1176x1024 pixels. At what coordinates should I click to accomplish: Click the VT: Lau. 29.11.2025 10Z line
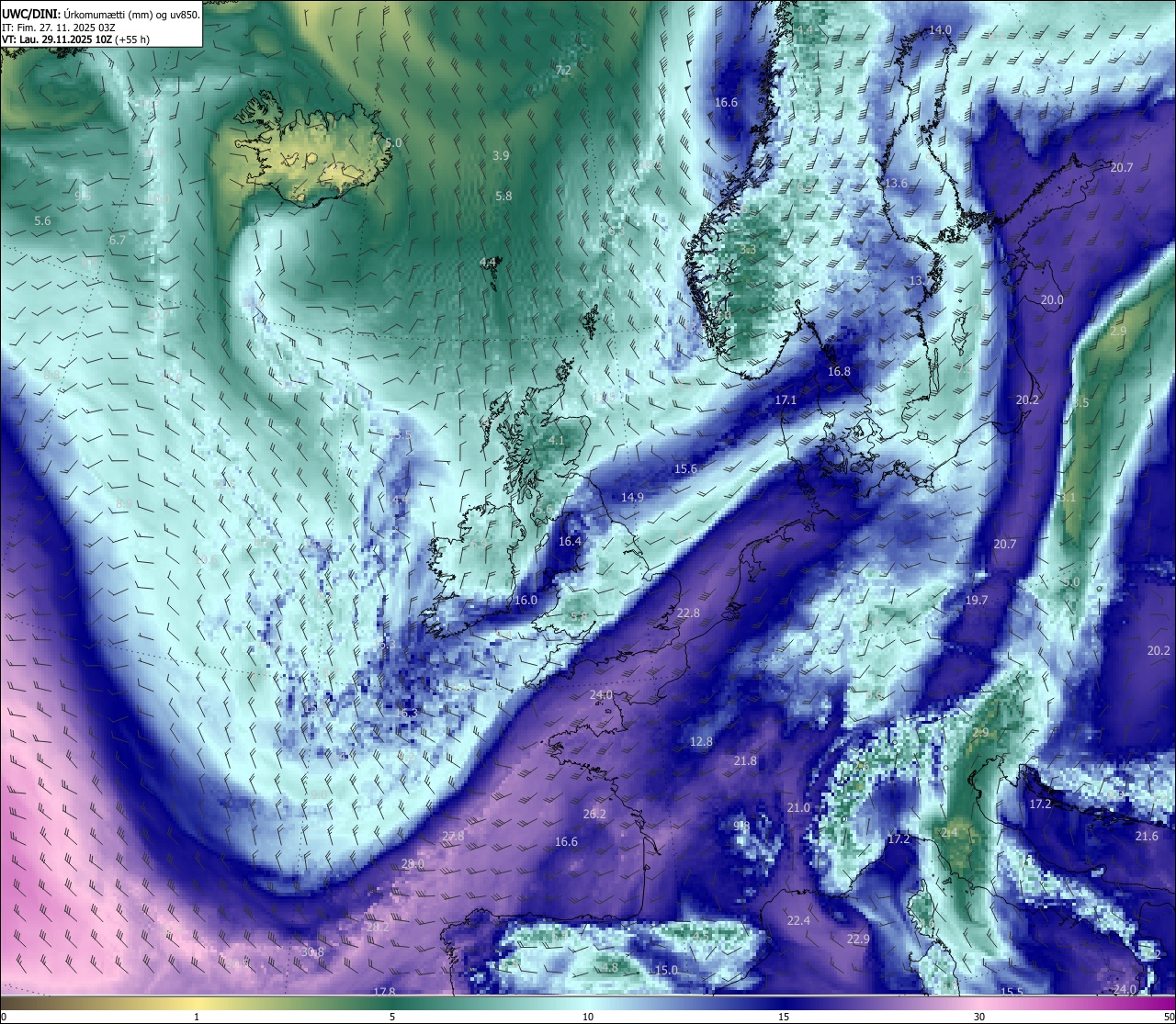[x=76, y=39]
